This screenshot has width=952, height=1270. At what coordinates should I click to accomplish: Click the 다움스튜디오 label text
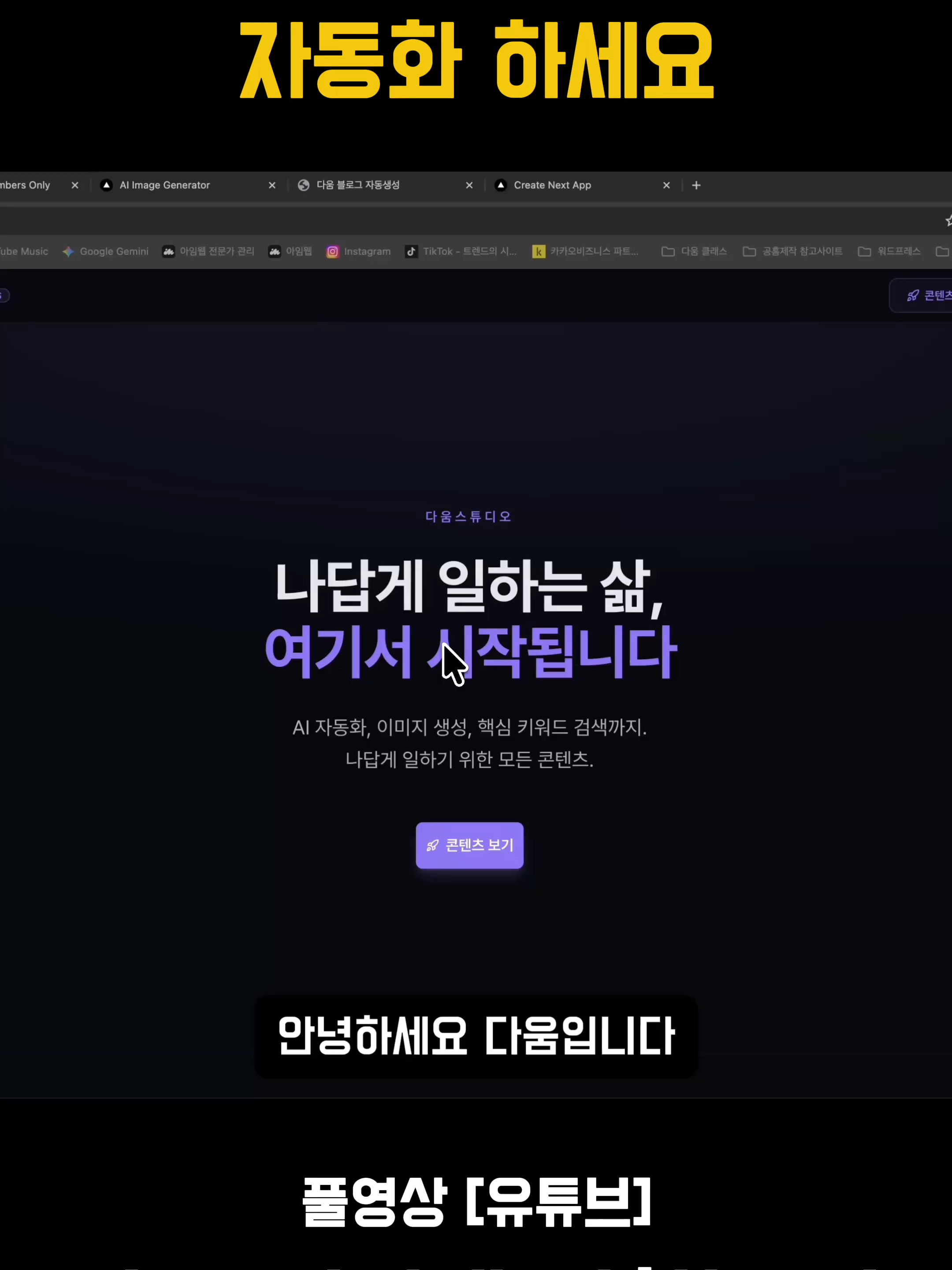(x=468, y=517)
